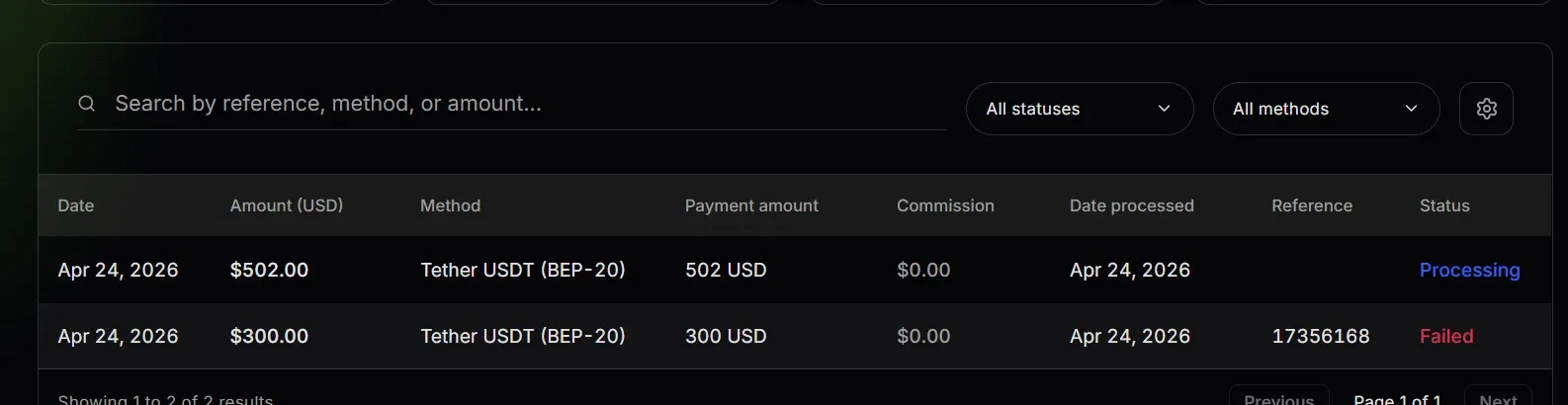Click the search magnifier icon

(87, 104)
